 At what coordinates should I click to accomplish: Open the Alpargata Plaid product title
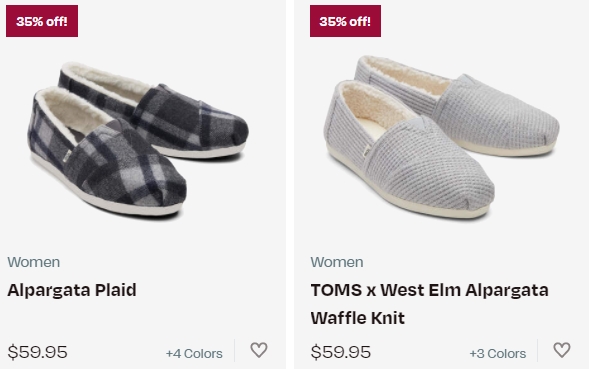72,290
